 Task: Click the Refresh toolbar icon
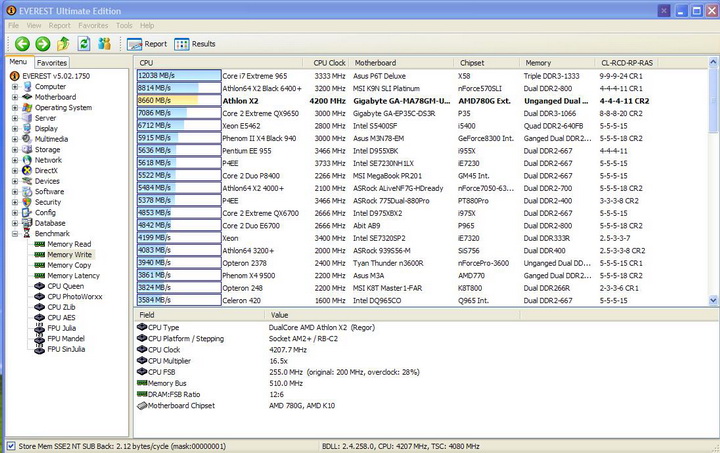tap(84, 44)
